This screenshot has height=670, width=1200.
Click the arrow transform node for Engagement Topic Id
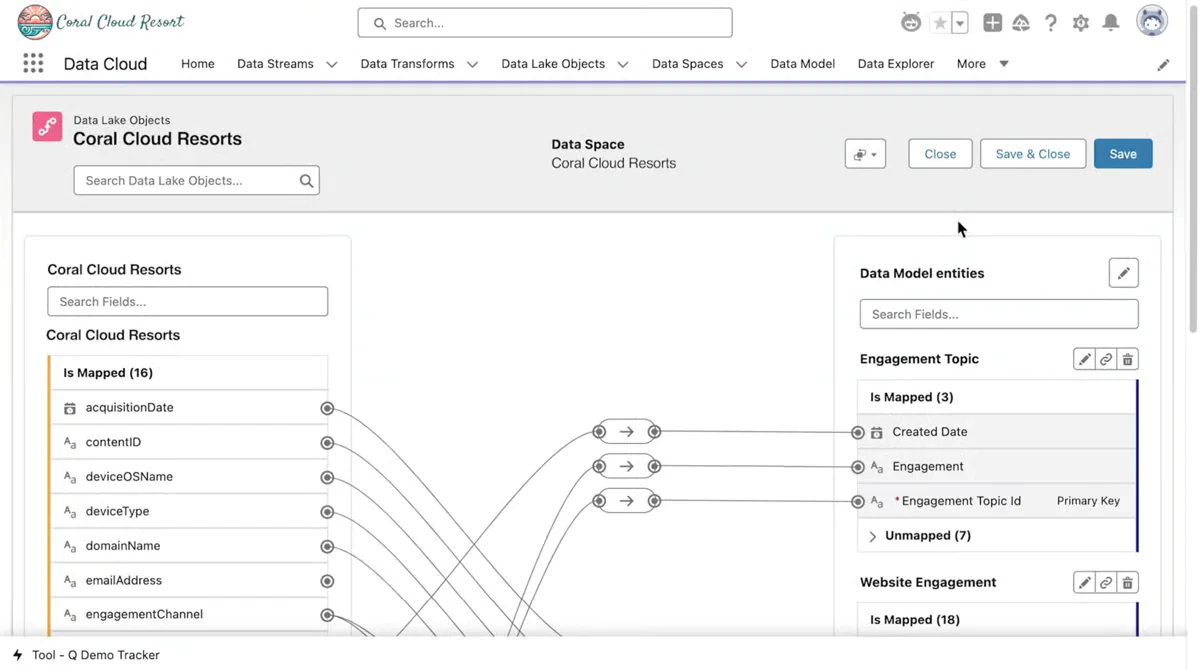[x=627, y=501]
